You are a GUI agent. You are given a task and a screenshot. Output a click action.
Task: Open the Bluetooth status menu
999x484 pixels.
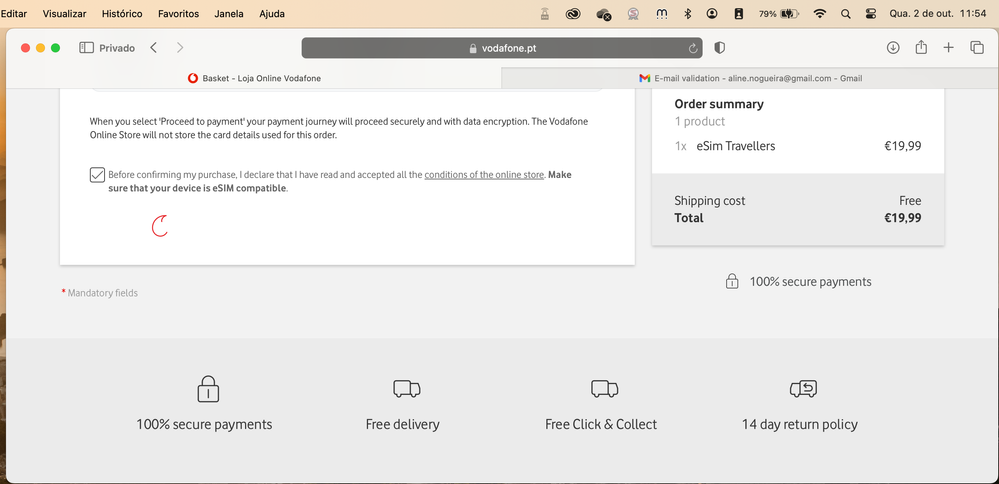(x=687, y=14)
